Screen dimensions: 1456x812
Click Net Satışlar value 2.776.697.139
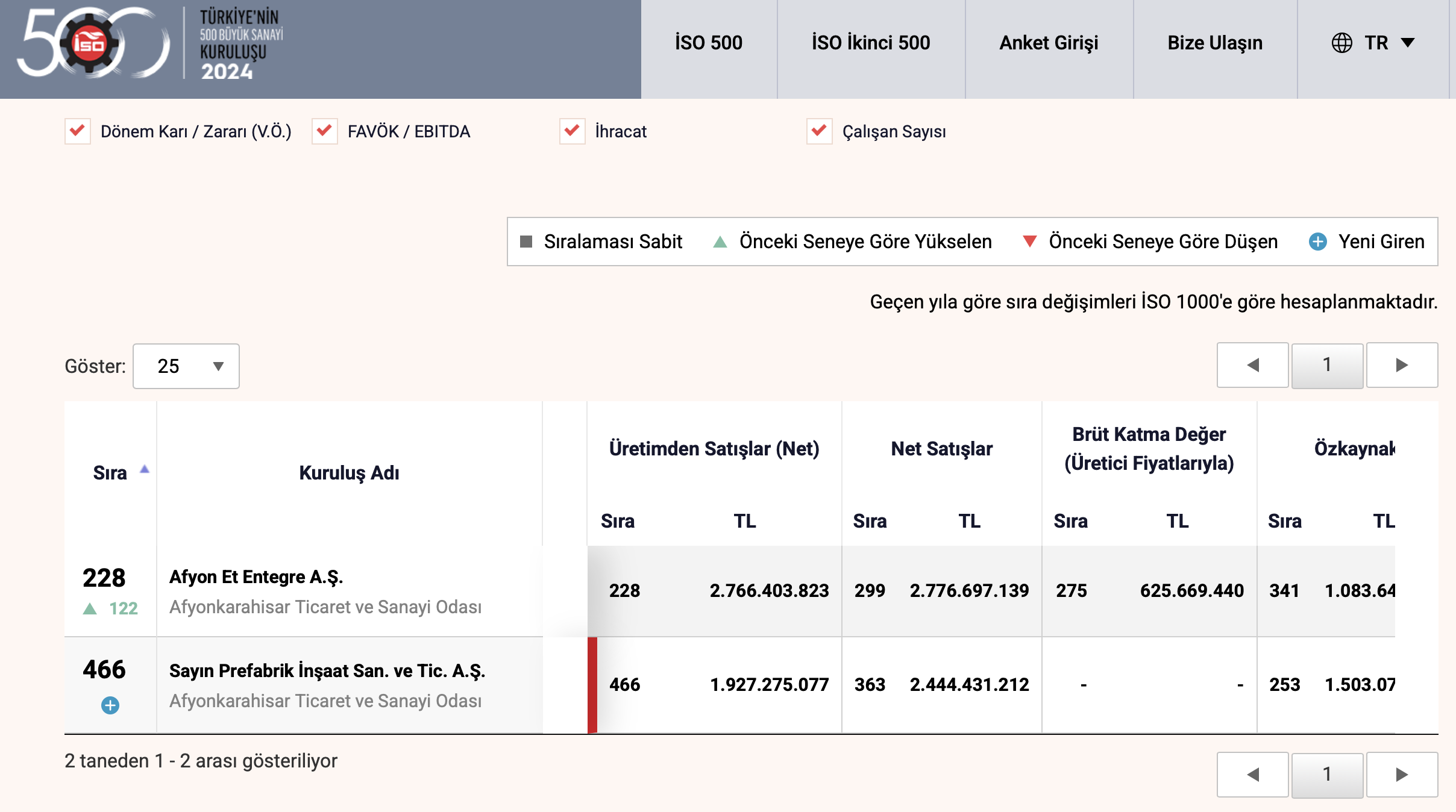point(970,591)
